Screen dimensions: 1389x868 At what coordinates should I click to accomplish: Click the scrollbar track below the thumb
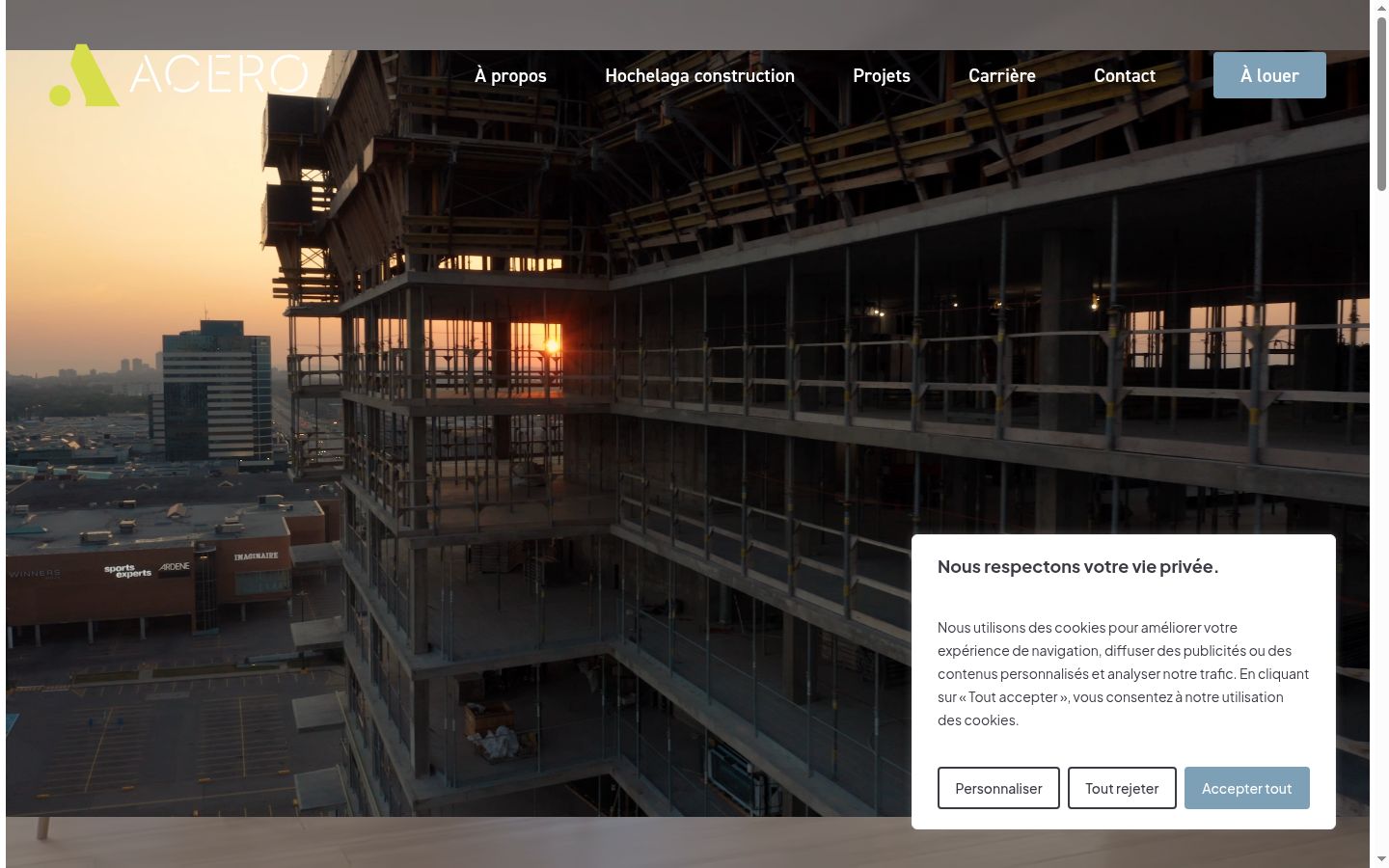click(1381, 521)
